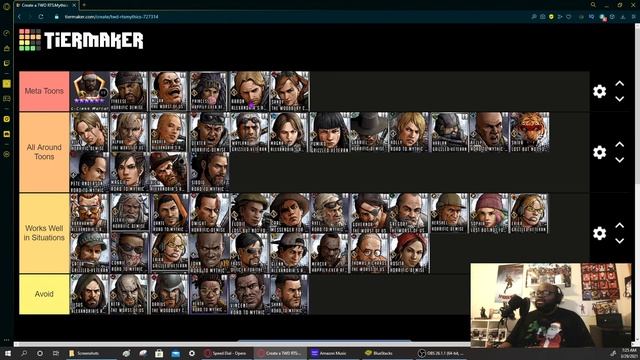Open settings gear for Works Well in Situations row
640x360 pixels.
click(x=599, y=233)
